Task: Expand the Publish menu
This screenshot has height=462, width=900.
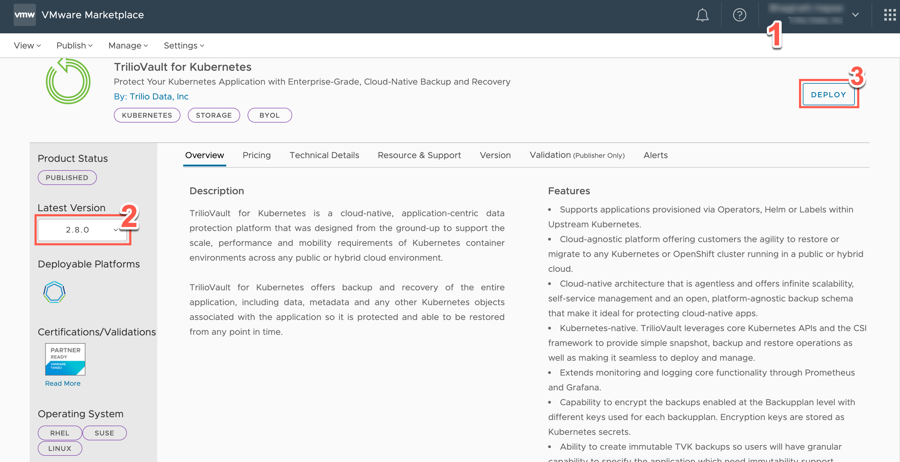Action: click(x=74, y=46)
